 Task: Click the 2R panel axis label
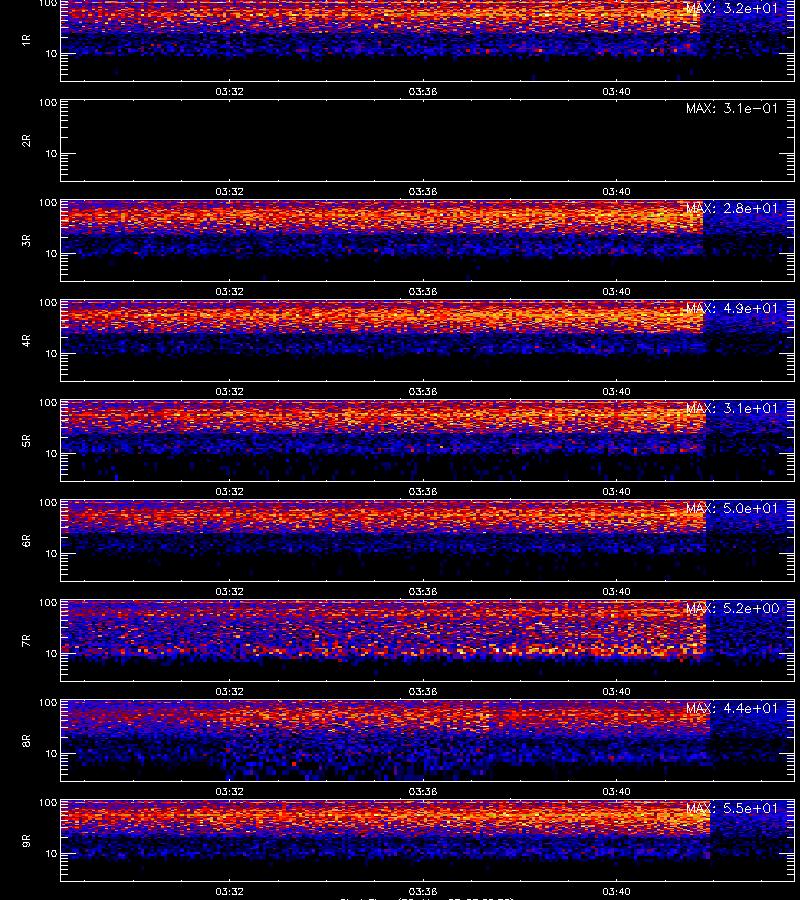tap(26, 141)
